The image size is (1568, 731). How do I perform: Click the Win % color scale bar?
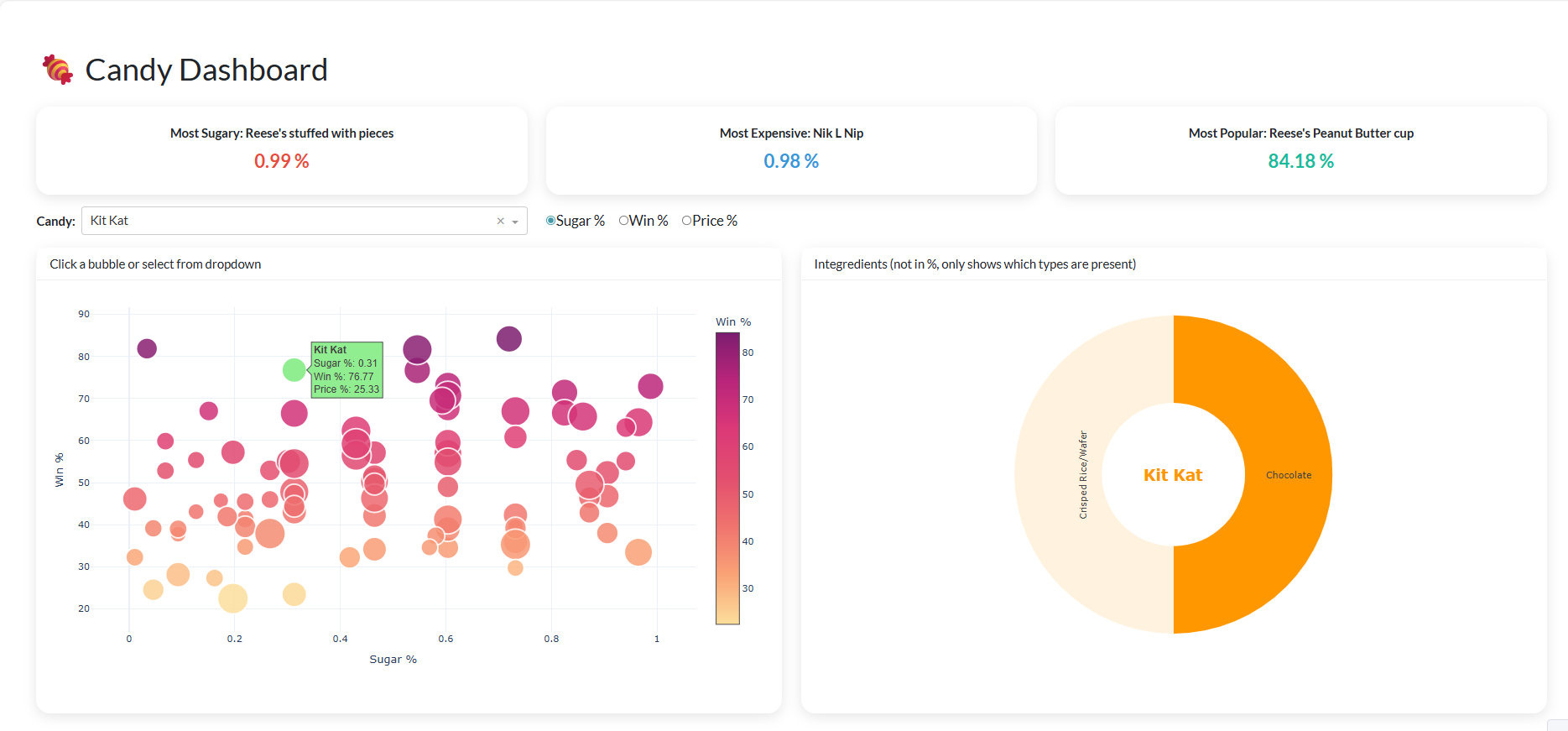727,478
